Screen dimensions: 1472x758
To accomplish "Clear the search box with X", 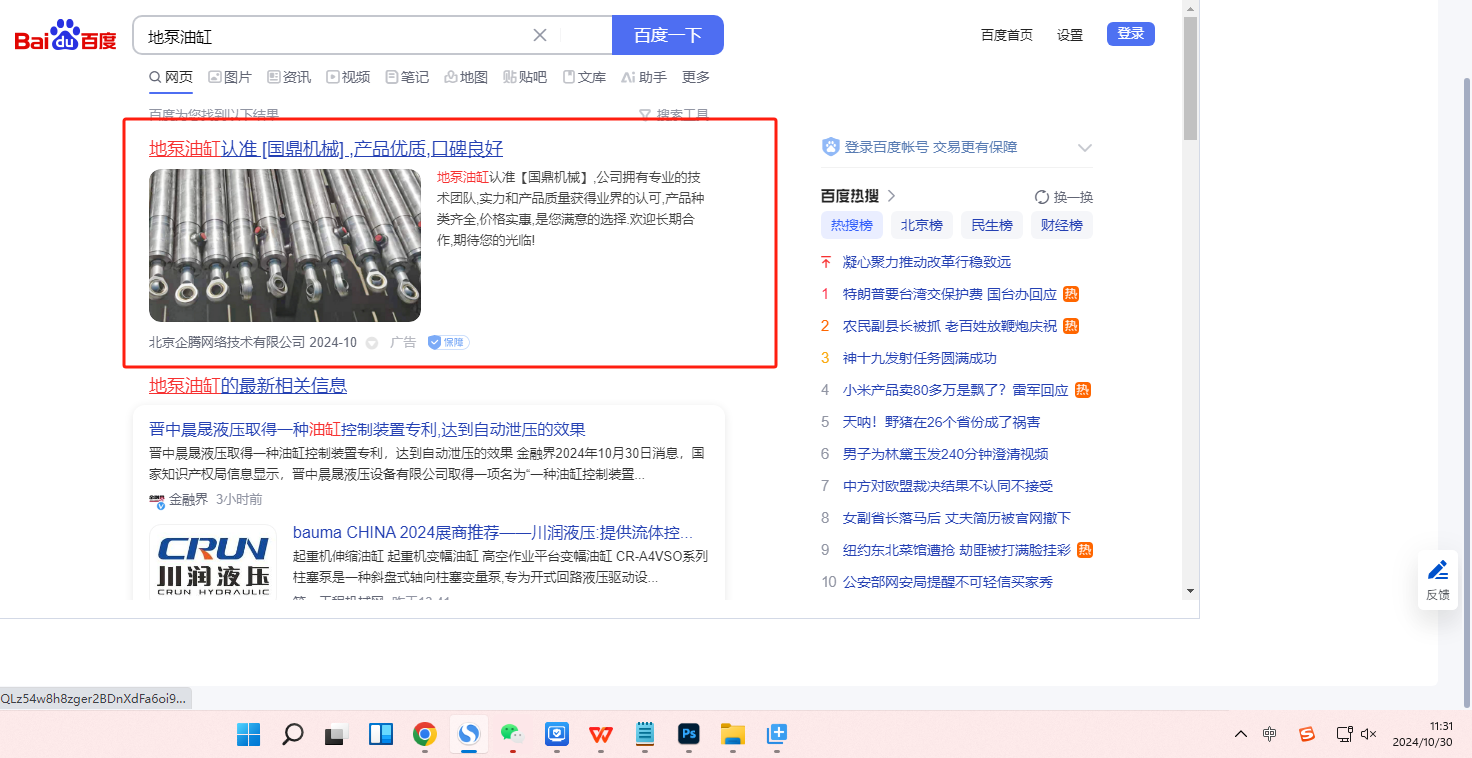I will [x=540, y=35].
